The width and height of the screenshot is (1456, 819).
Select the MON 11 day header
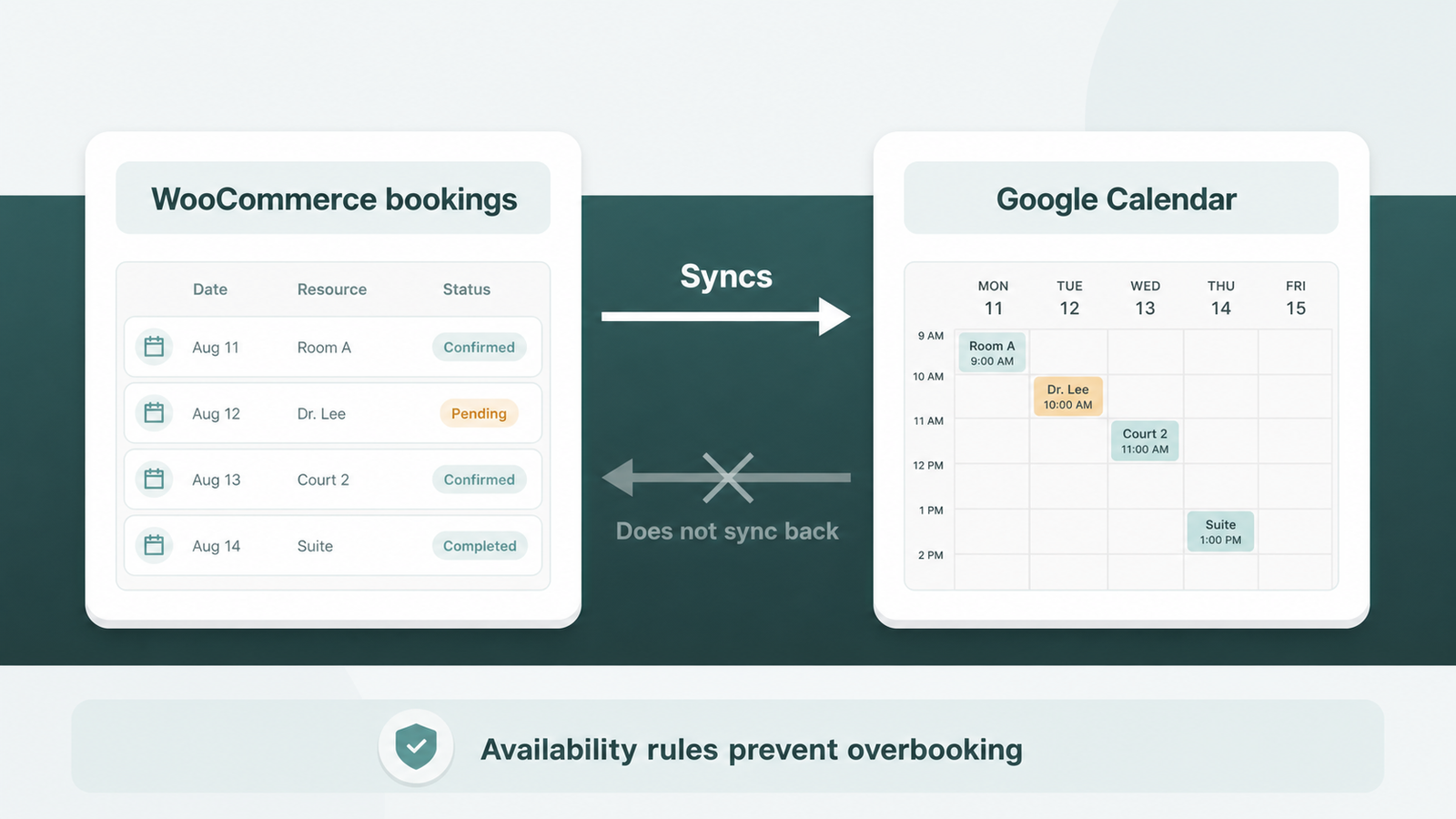point(993,298)
